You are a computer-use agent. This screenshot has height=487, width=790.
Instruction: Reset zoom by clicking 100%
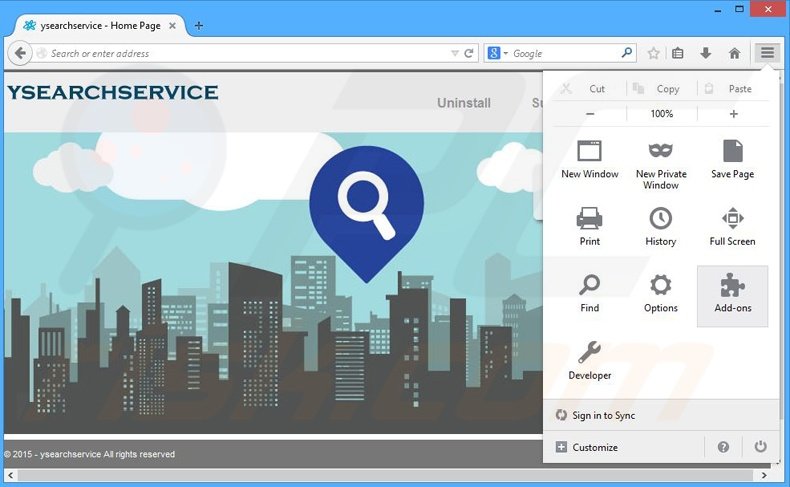click(x=662, y=114)
